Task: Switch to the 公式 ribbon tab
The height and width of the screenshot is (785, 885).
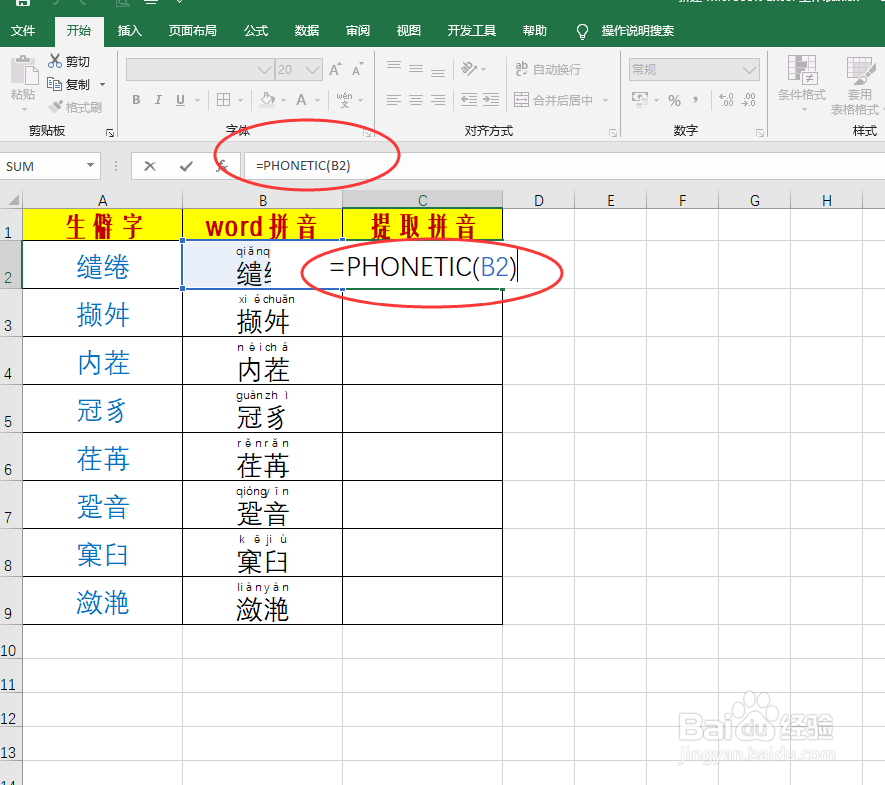Action: pyautogui.click(x=255, y=31)
